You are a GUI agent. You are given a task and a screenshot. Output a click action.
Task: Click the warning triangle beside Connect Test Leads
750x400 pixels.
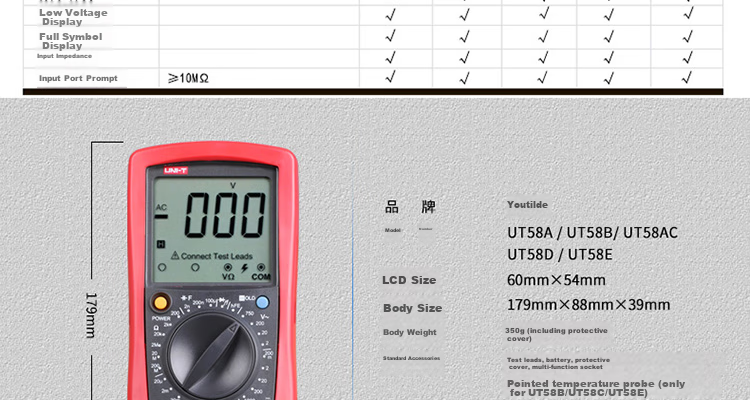pos(175,256)
